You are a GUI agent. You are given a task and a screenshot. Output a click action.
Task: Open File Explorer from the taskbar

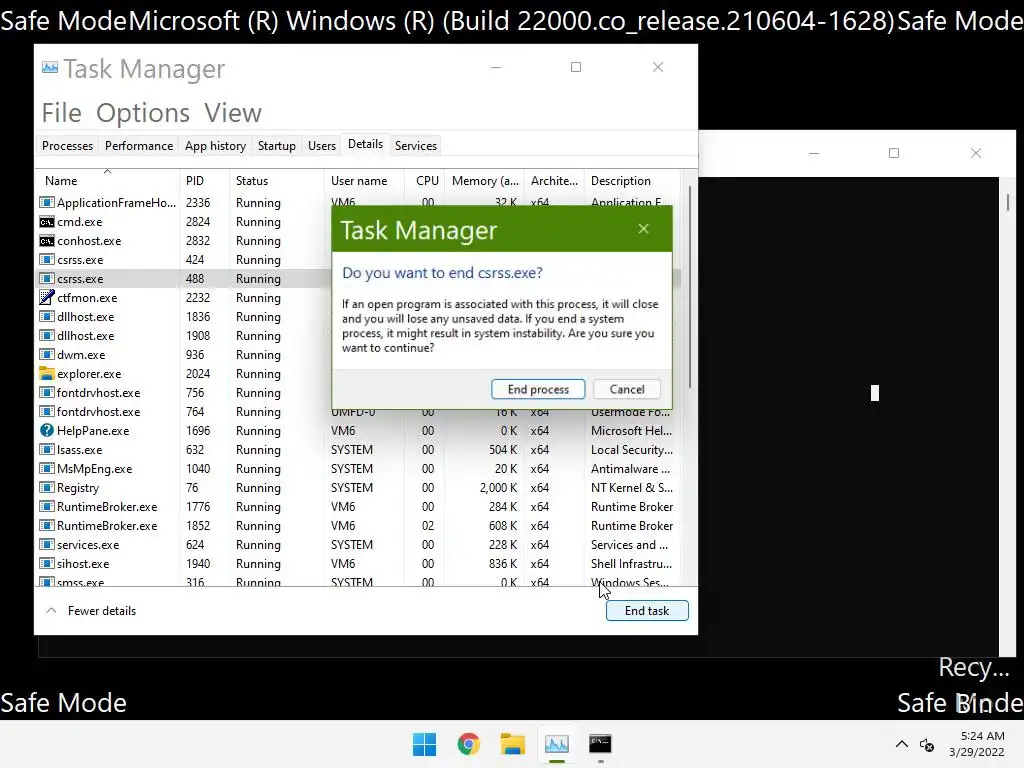pos(513,744)
